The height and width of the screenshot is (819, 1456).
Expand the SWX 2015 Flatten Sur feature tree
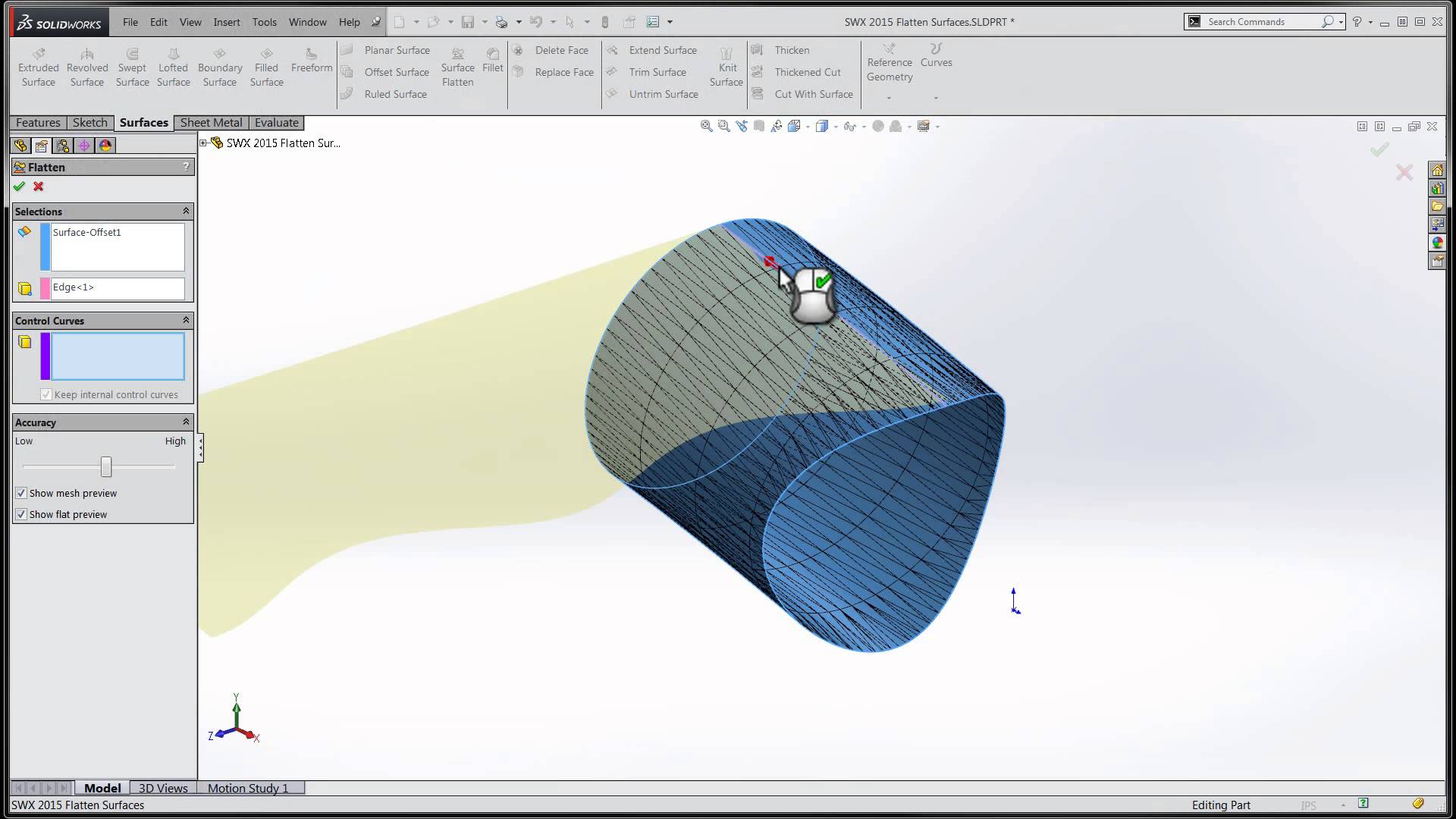pos(203,143)
